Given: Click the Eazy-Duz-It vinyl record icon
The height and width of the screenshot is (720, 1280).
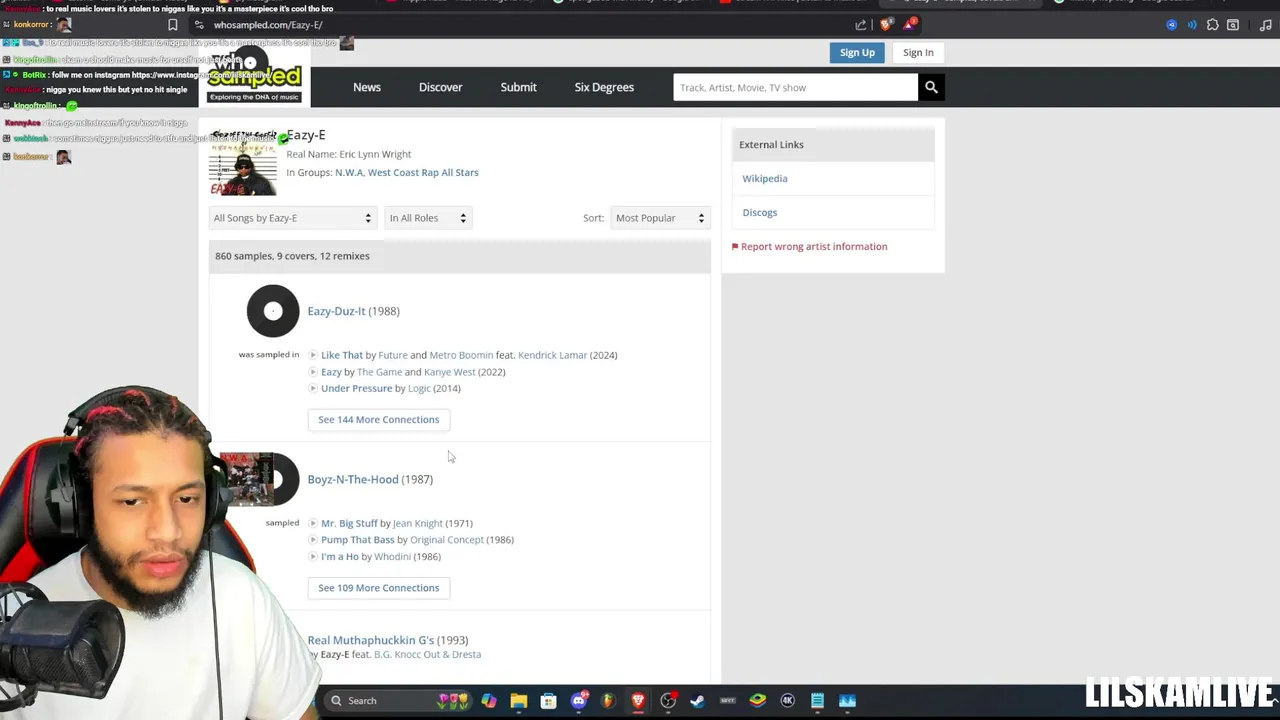Looking at the screenshot, I should coord(272,311).
